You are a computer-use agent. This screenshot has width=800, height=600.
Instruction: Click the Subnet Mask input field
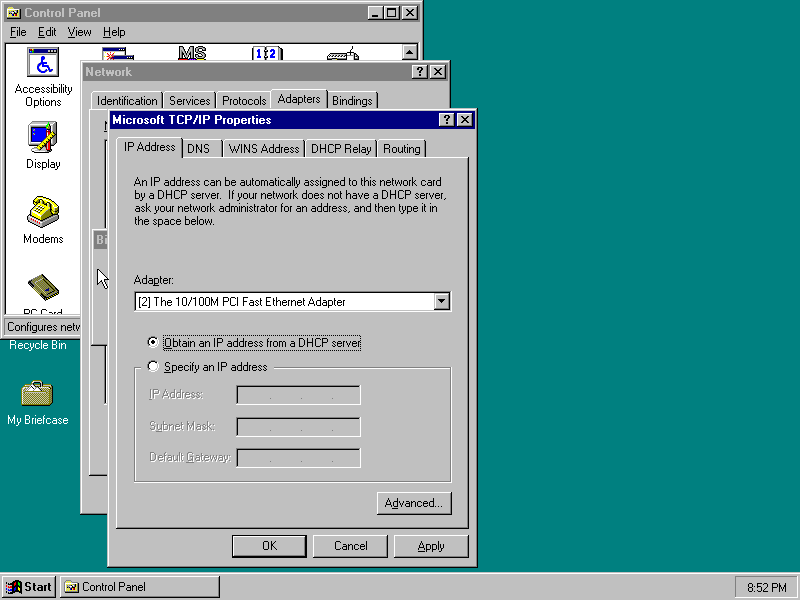click(298, 427)
